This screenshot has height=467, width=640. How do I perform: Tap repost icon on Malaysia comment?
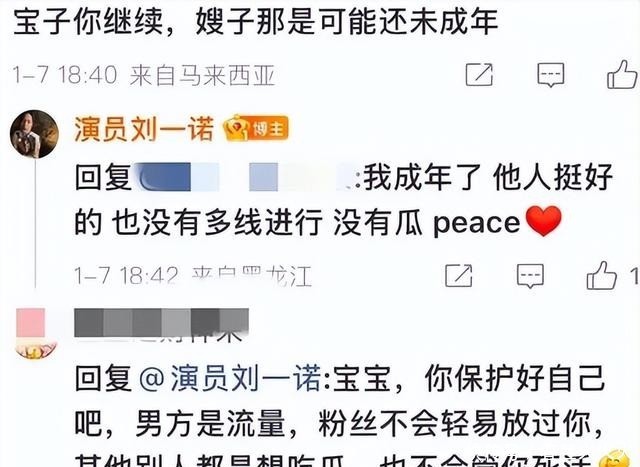click(x=479, y=75)
